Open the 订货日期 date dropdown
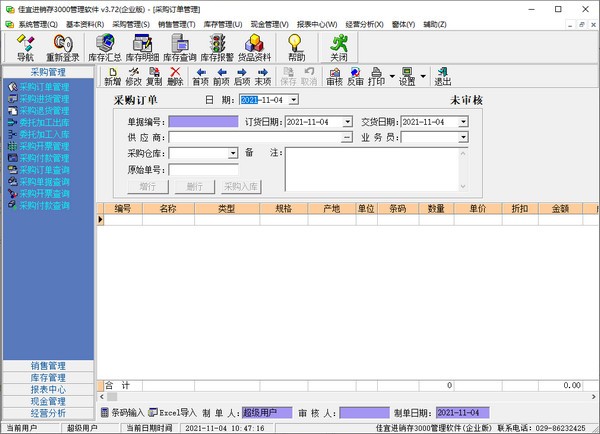 347,122
